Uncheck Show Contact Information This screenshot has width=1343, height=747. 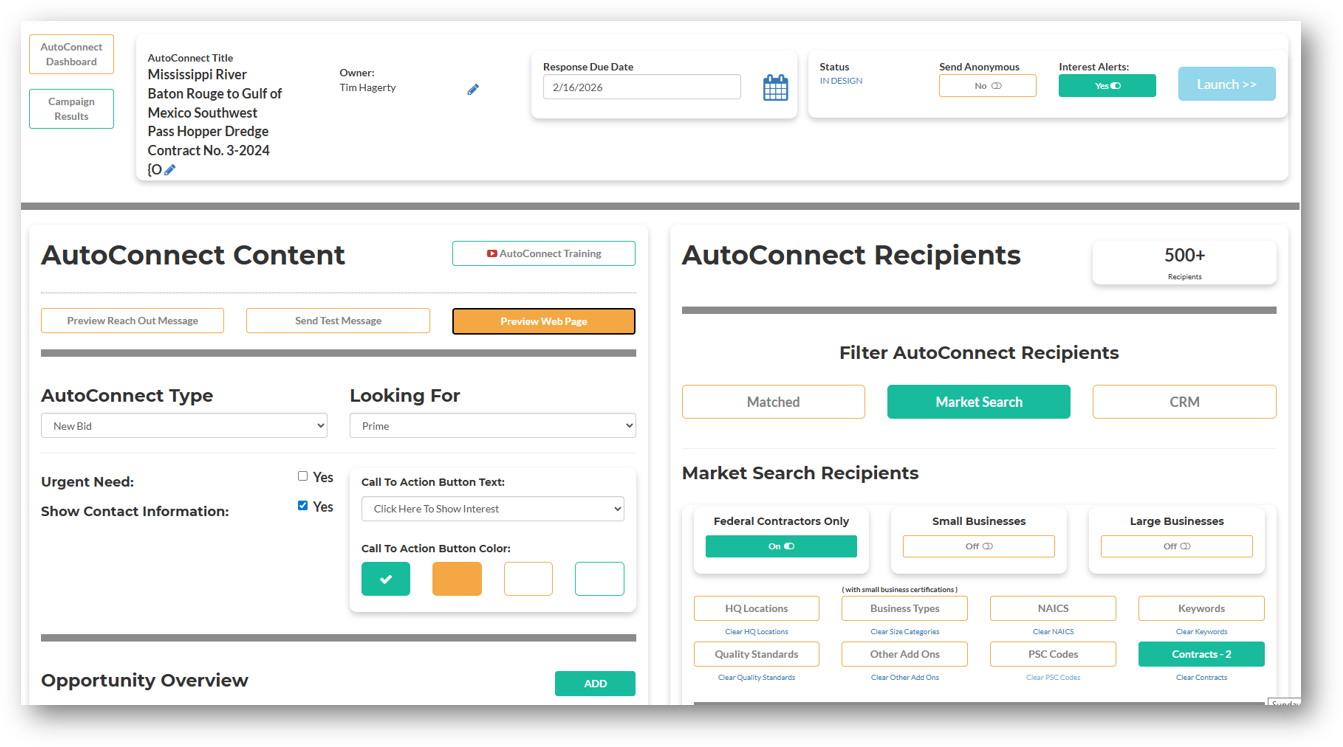[x=302, y=505]
